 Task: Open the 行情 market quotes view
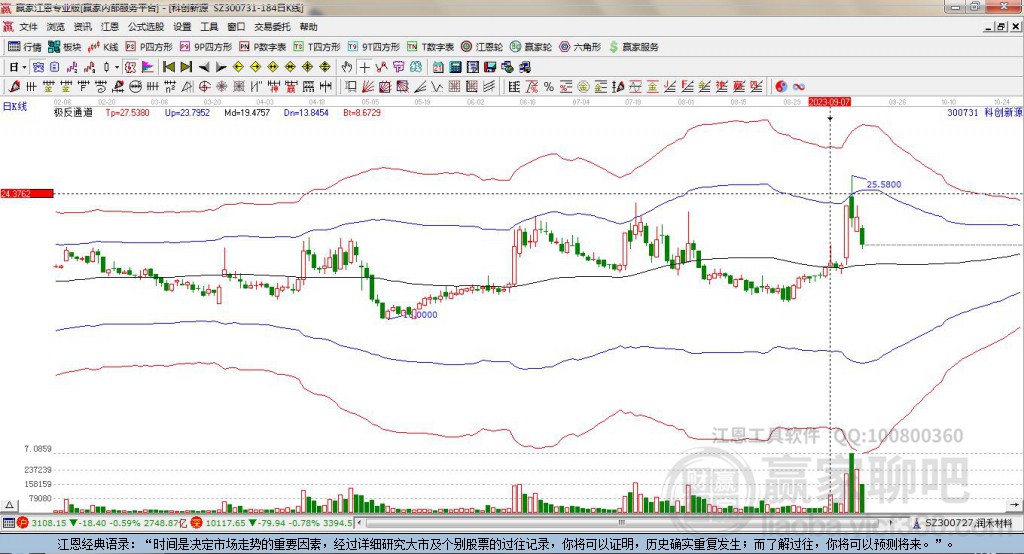pos(26,47)
